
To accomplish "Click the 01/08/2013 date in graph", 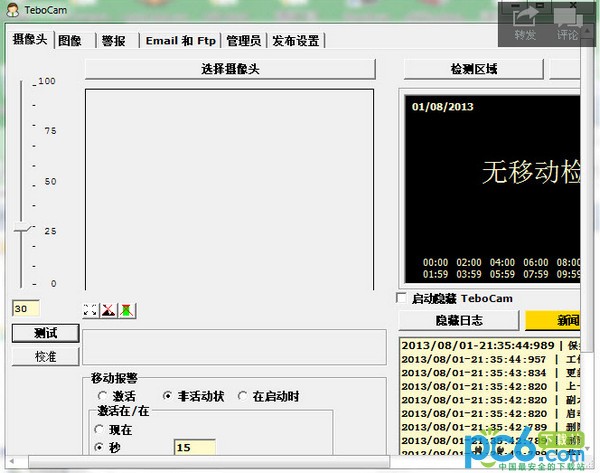I will click(x=442, y=107).
